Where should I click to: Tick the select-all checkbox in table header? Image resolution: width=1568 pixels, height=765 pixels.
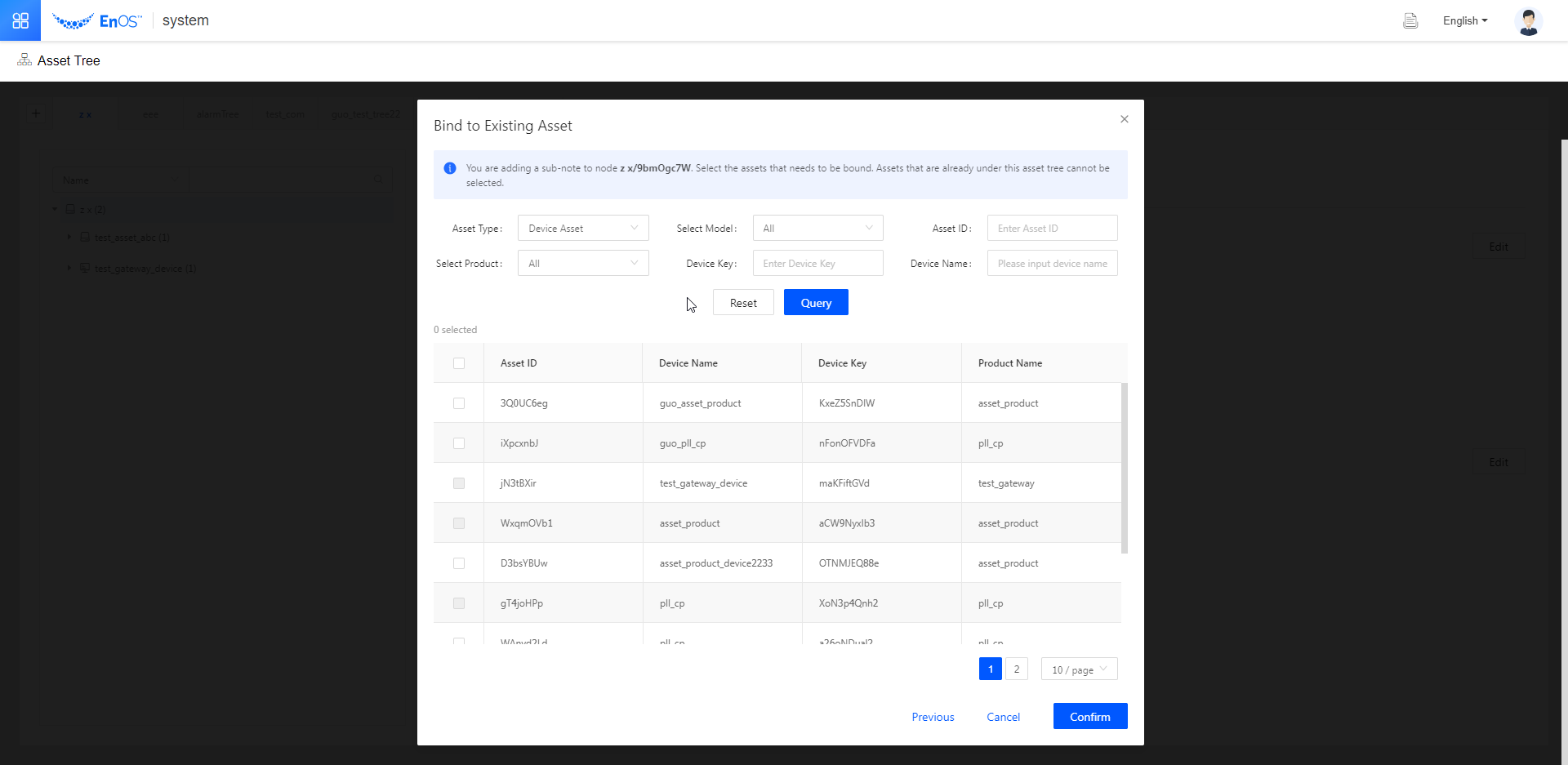click(x=459, y=363)
